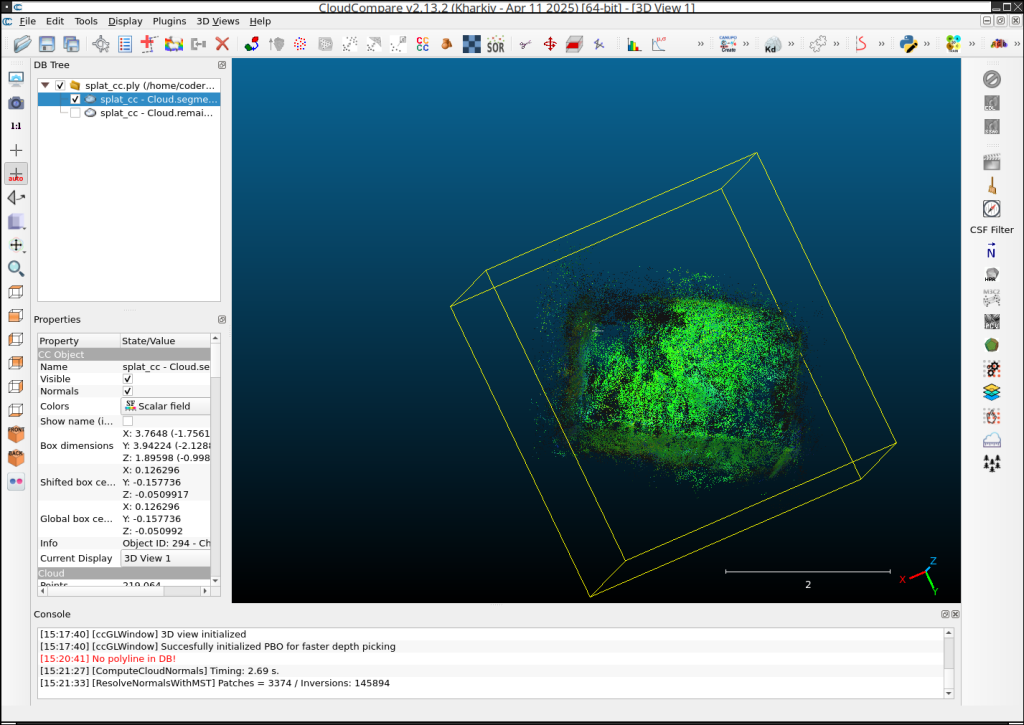Click the Save icon in toolbar

click(47, 44)
